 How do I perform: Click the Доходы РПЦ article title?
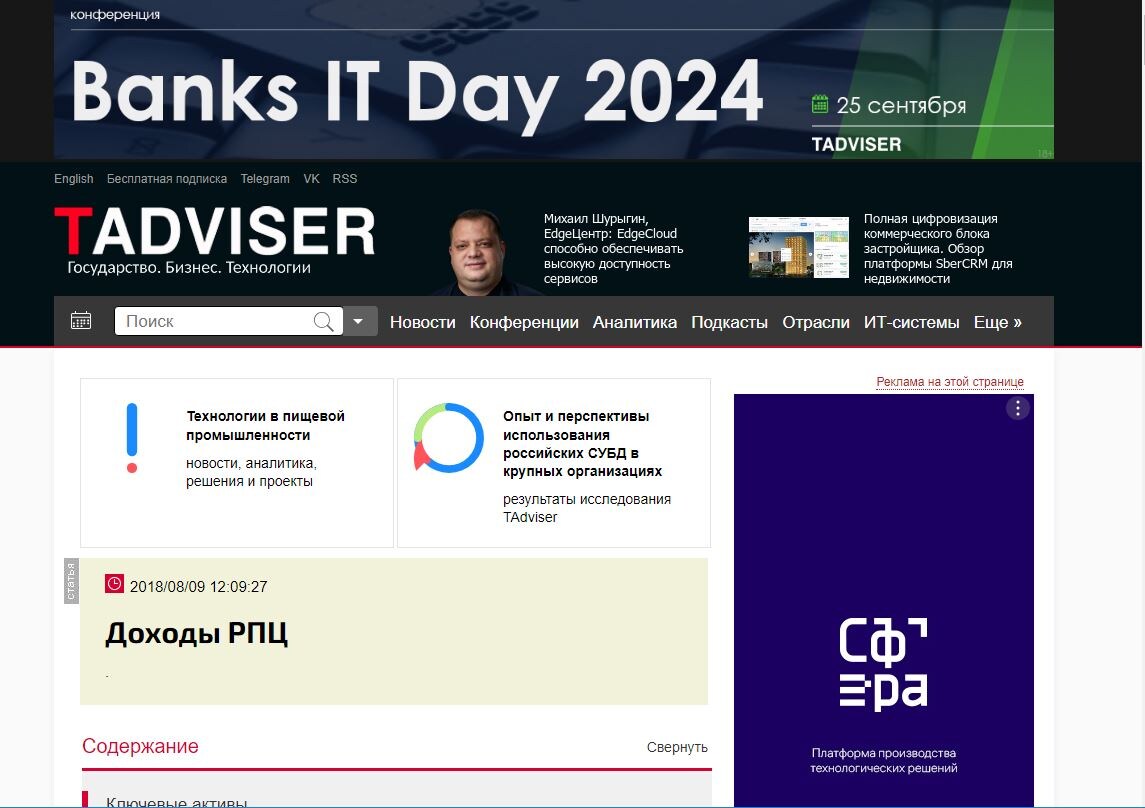[196, 633]
